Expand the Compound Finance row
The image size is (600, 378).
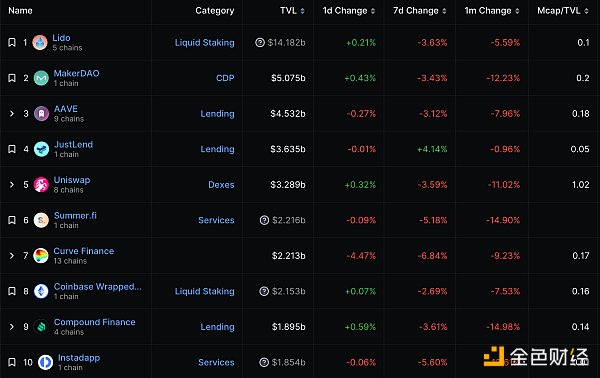[x=12, y=327]
